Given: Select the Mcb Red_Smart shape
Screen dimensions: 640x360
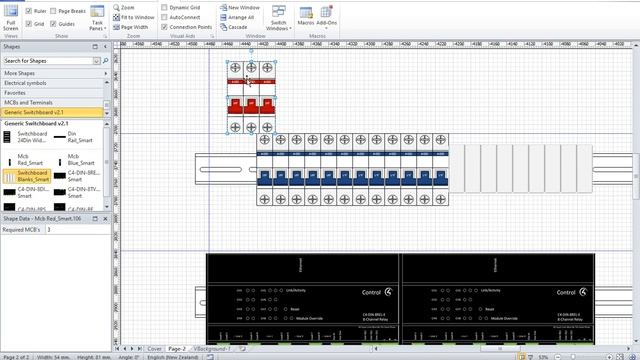Looking at the screenshot, I should [x=26, y=160].
